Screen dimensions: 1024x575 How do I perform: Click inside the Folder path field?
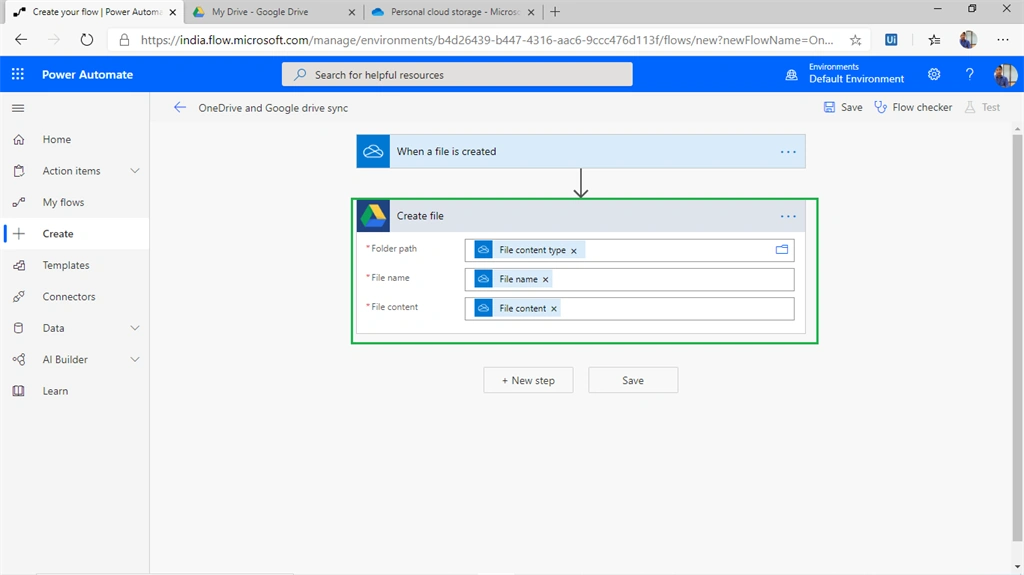[x=630, y=250]
